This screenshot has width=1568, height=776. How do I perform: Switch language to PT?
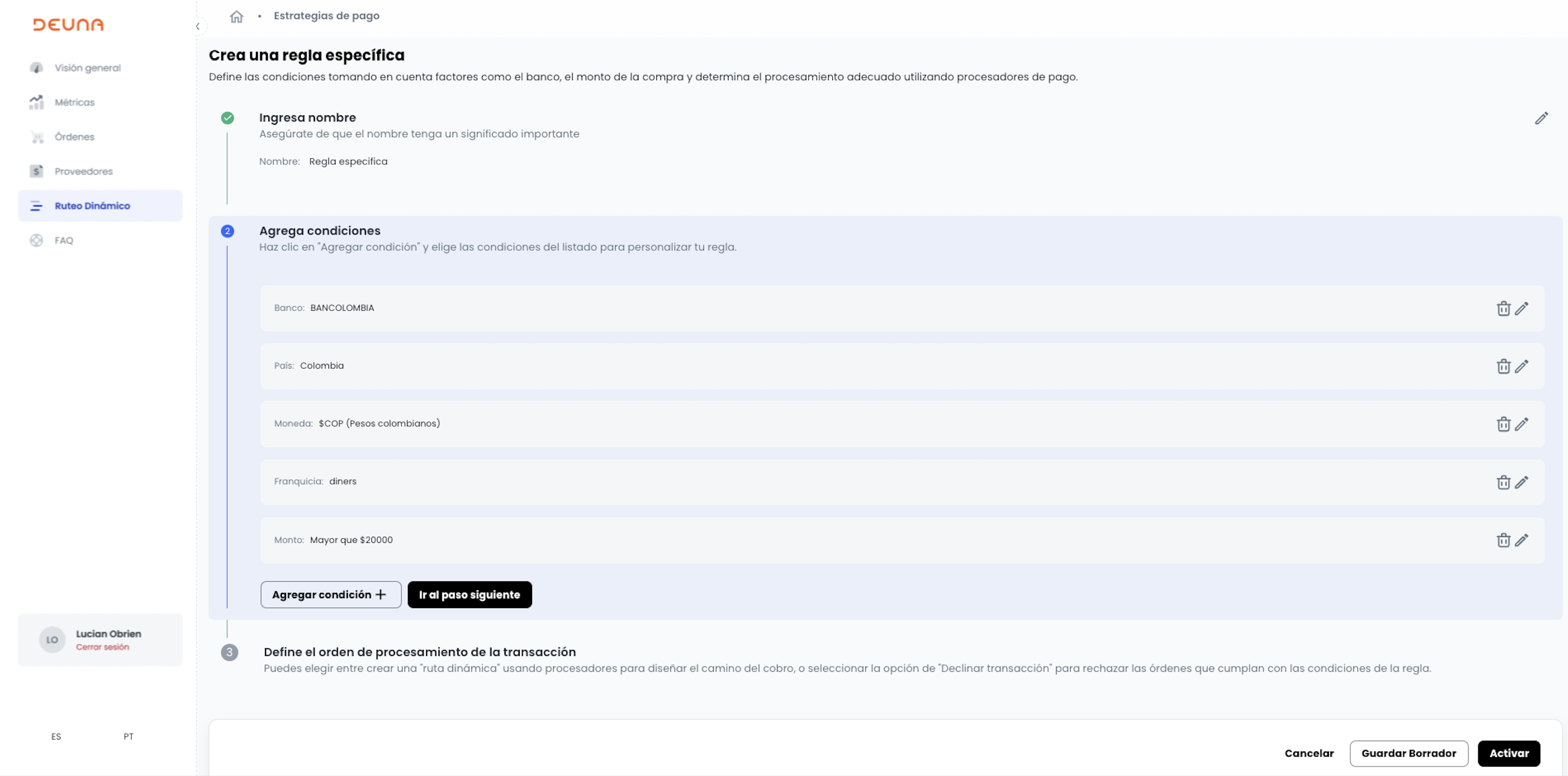tap(128, 737)
